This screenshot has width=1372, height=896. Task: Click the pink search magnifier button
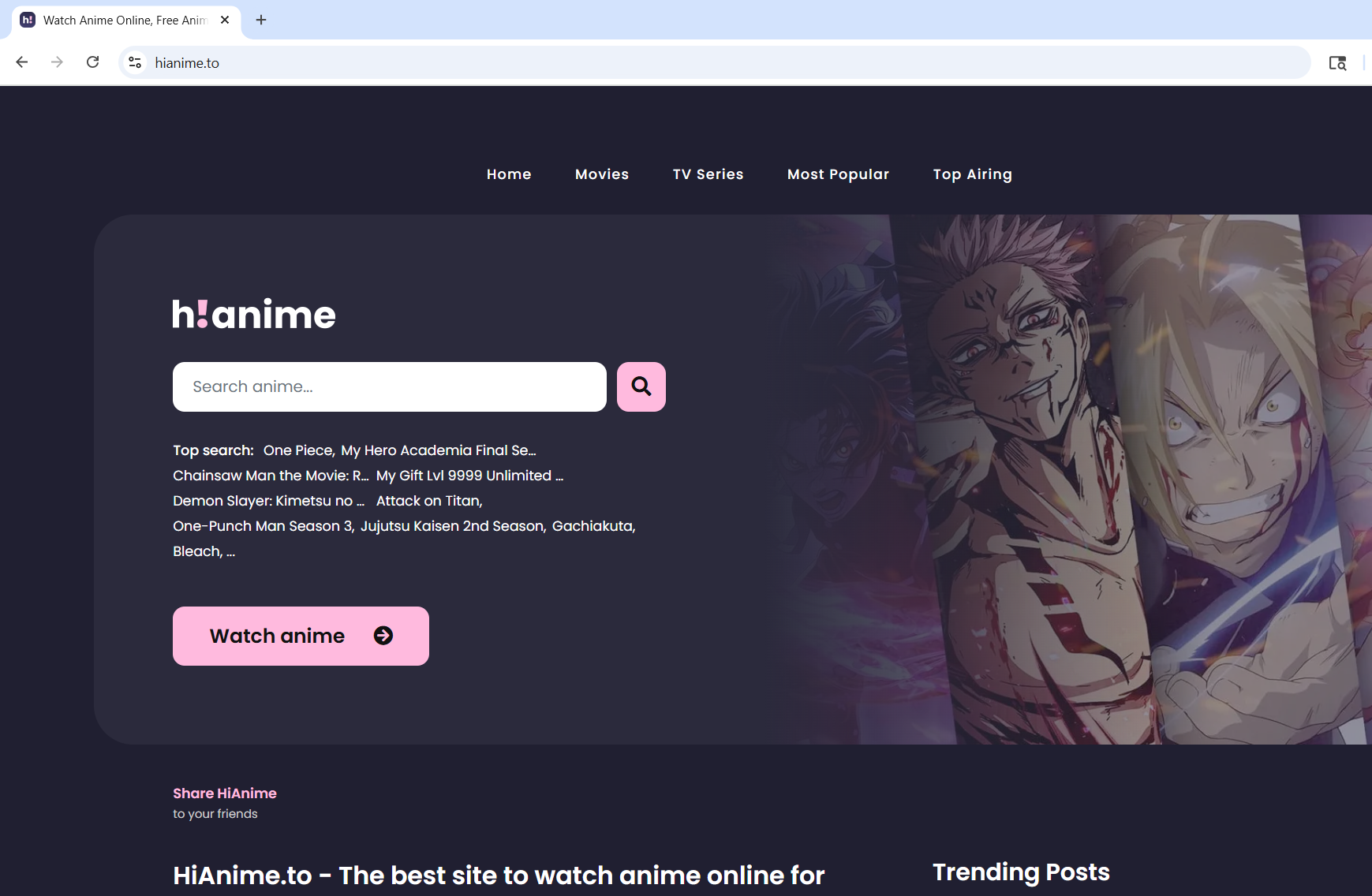[641, 386]
